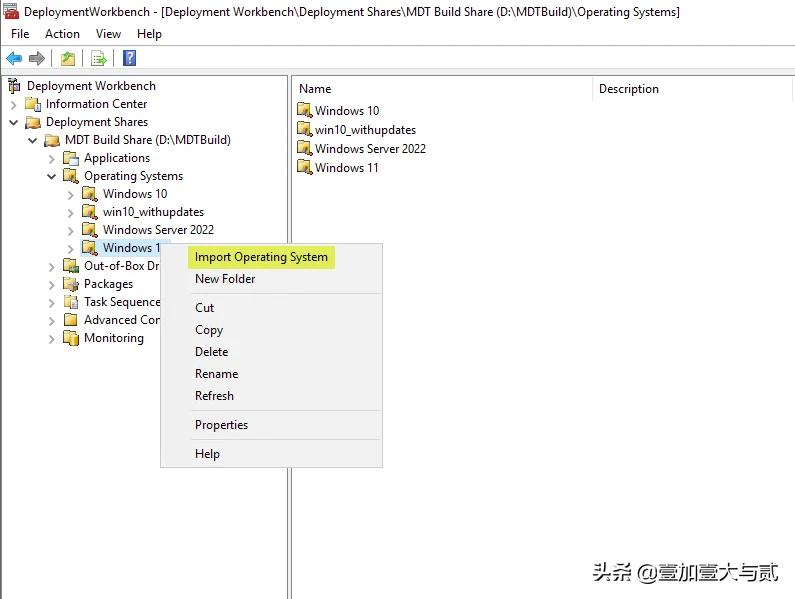This screenshot has height=599, width=795.
Task: Click the Deployment Shares folder icon
Action: coord(33,122)
